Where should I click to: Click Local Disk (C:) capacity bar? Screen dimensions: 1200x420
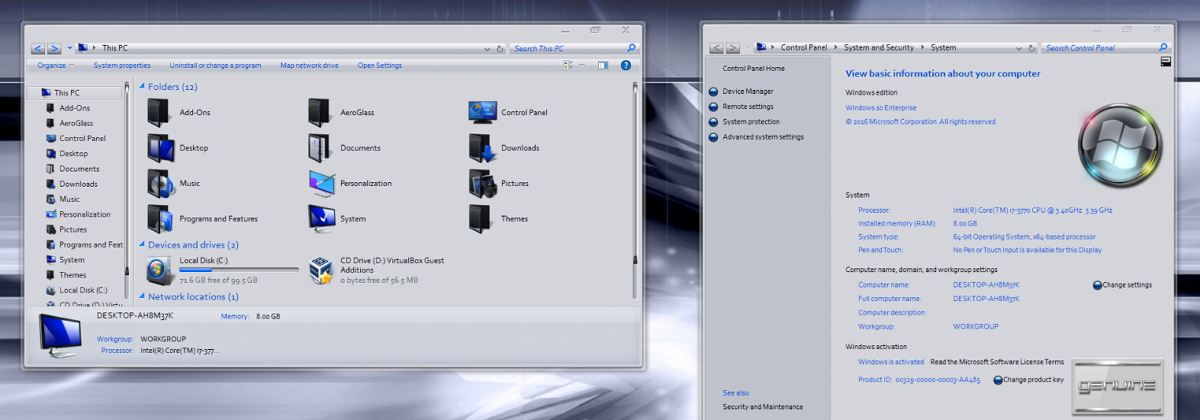point(239,269)
